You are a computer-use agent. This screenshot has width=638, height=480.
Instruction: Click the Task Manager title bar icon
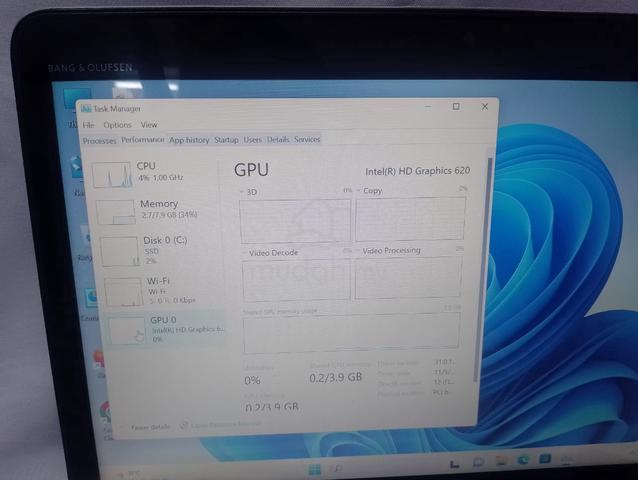coord(85,109)
